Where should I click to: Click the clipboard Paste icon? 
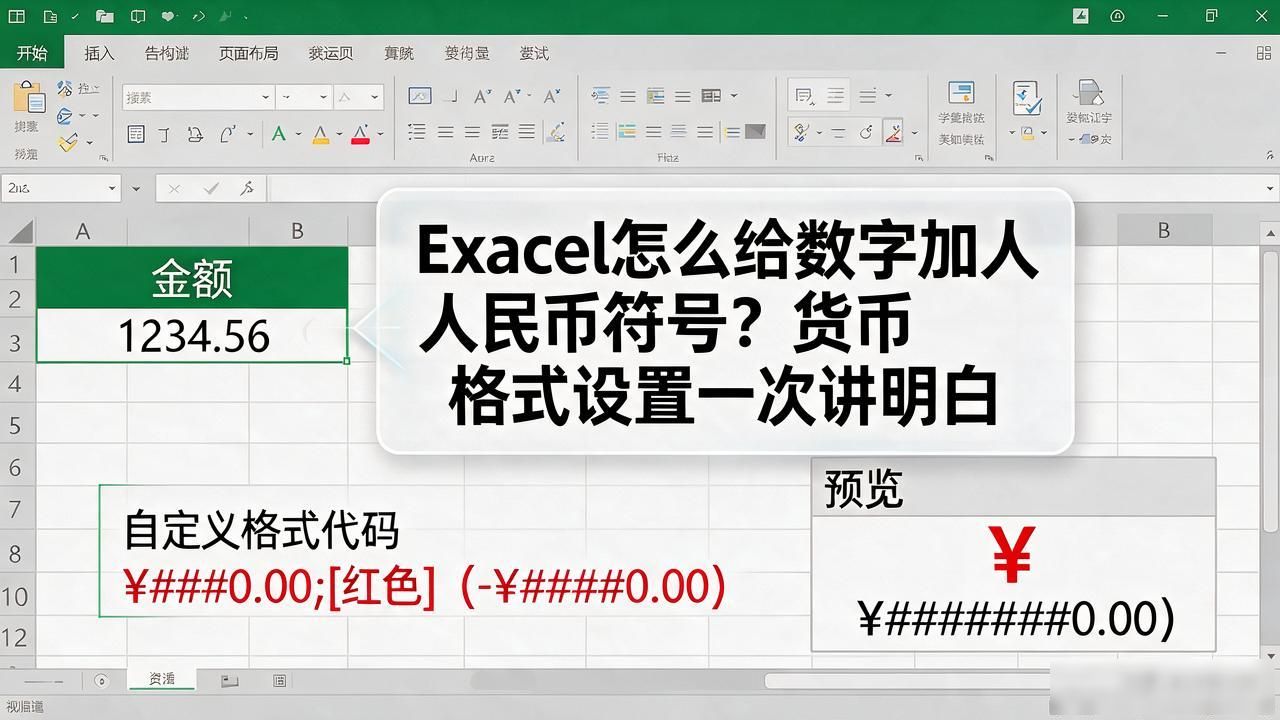coord(28,98)
